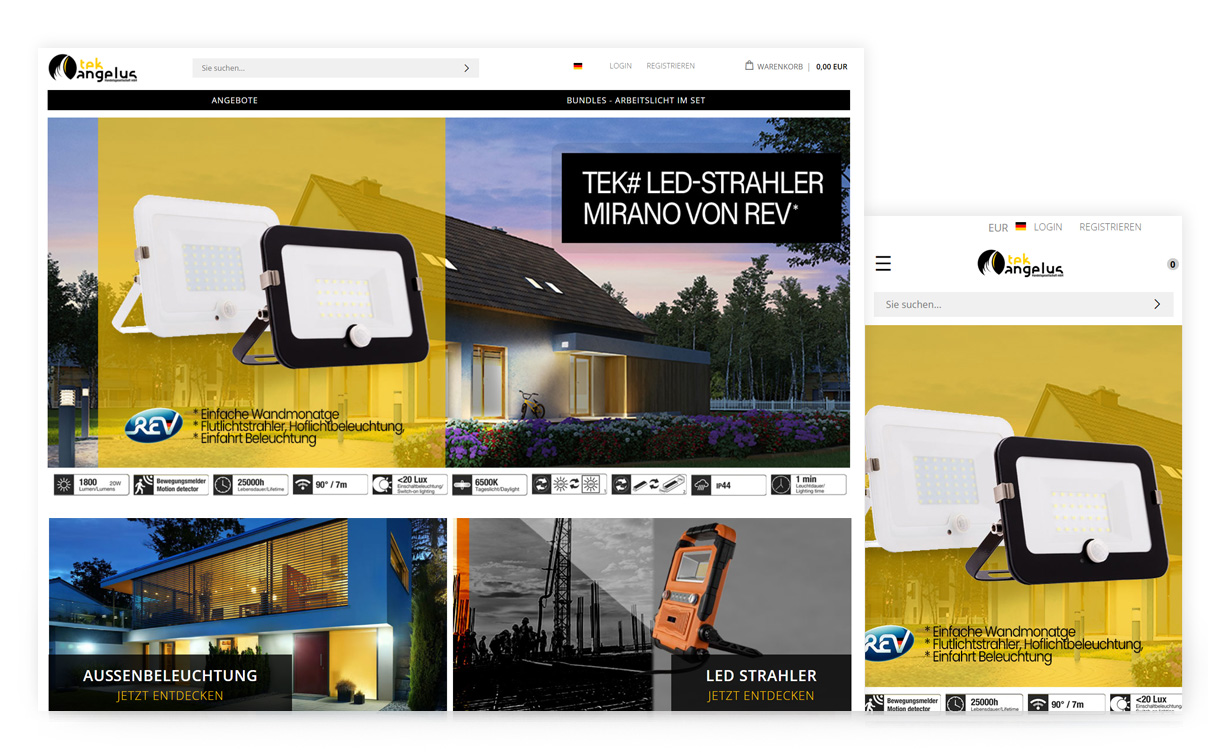This screenshot has width=1208, height=754.
Task: Click mobile 90° / 7m range icon
Action: (x=1065, y=704)
